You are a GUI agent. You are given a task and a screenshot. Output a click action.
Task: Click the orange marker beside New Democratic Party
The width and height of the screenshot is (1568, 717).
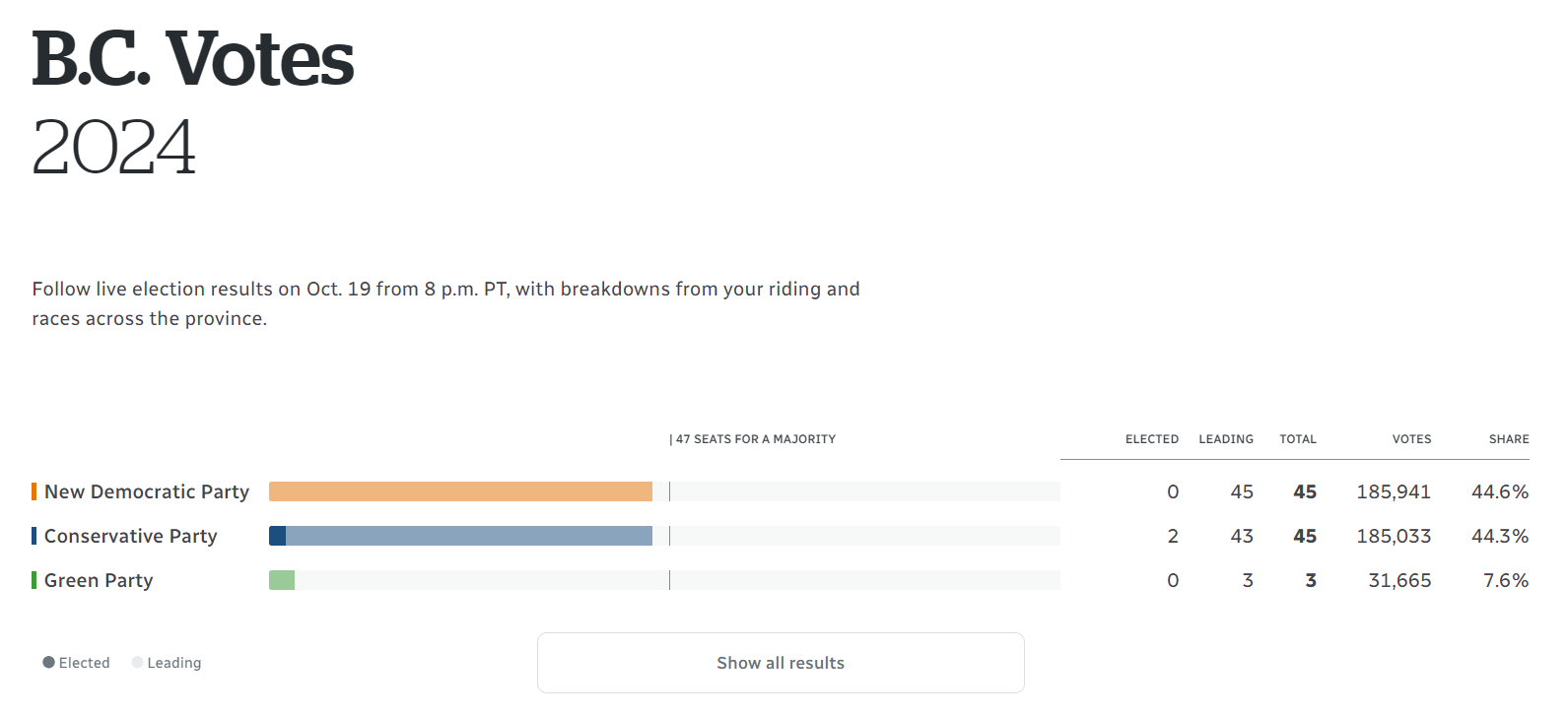click(x=34, y=491)
